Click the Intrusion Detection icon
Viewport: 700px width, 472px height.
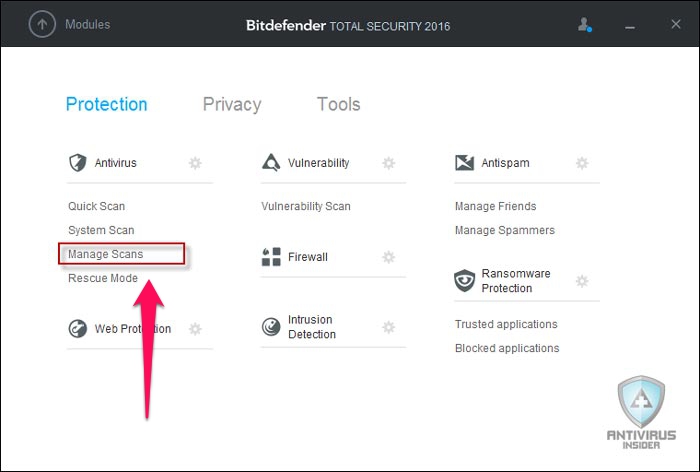coord(271,327)
